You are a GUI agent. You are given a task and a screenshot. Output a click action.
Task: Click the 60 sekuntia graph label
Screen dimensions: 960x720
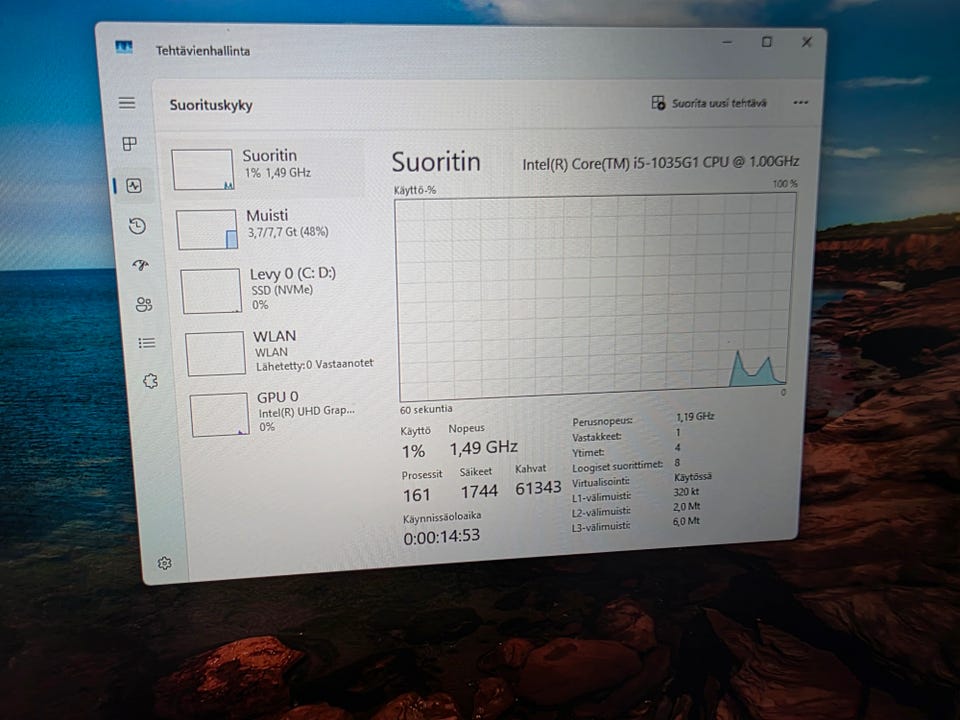[x=426, y=409]
